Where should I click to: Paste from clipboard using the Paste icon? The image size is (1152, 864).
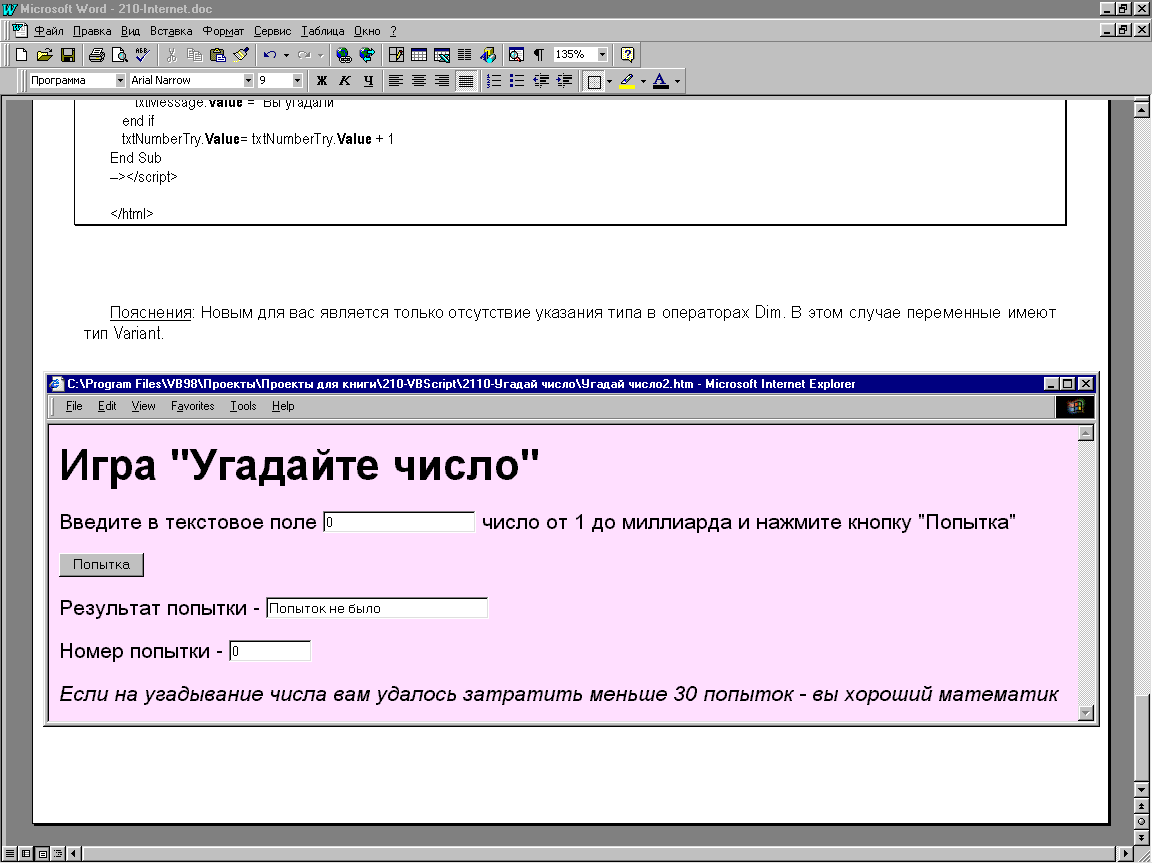(x=217, y=54)
